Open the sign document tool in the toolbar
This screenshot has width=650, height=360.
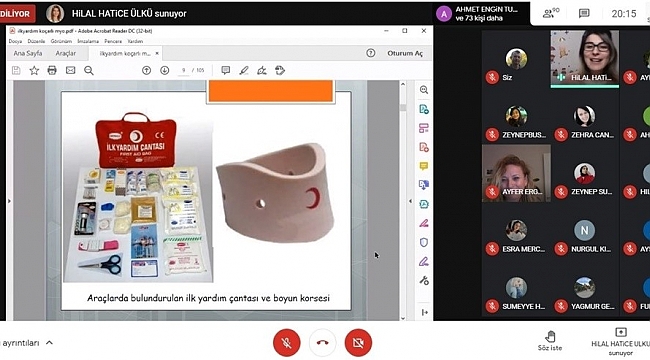pyautogui.click(x=262, y=71)
